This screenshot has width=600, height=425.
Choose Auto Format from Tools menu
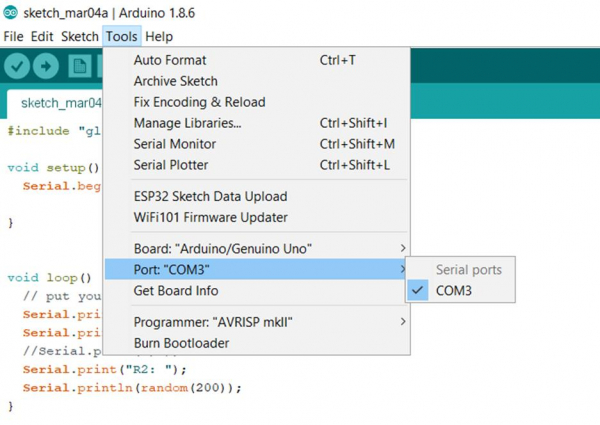pyautogui.click(x=170, y=60)
